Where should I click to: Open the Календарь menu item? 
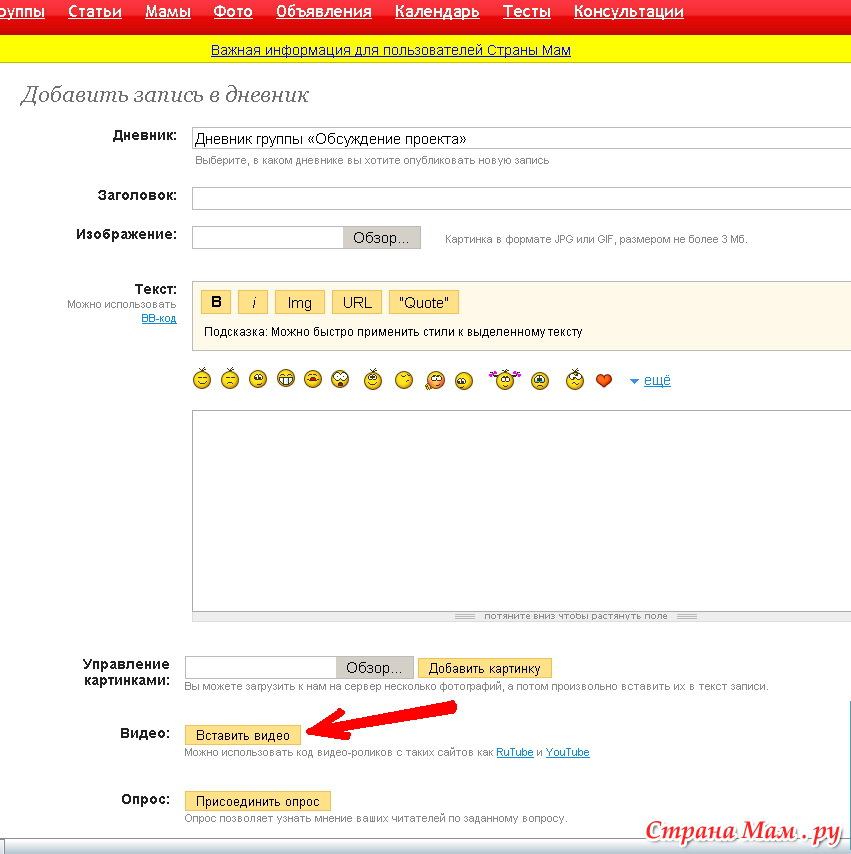click(437, 12)
